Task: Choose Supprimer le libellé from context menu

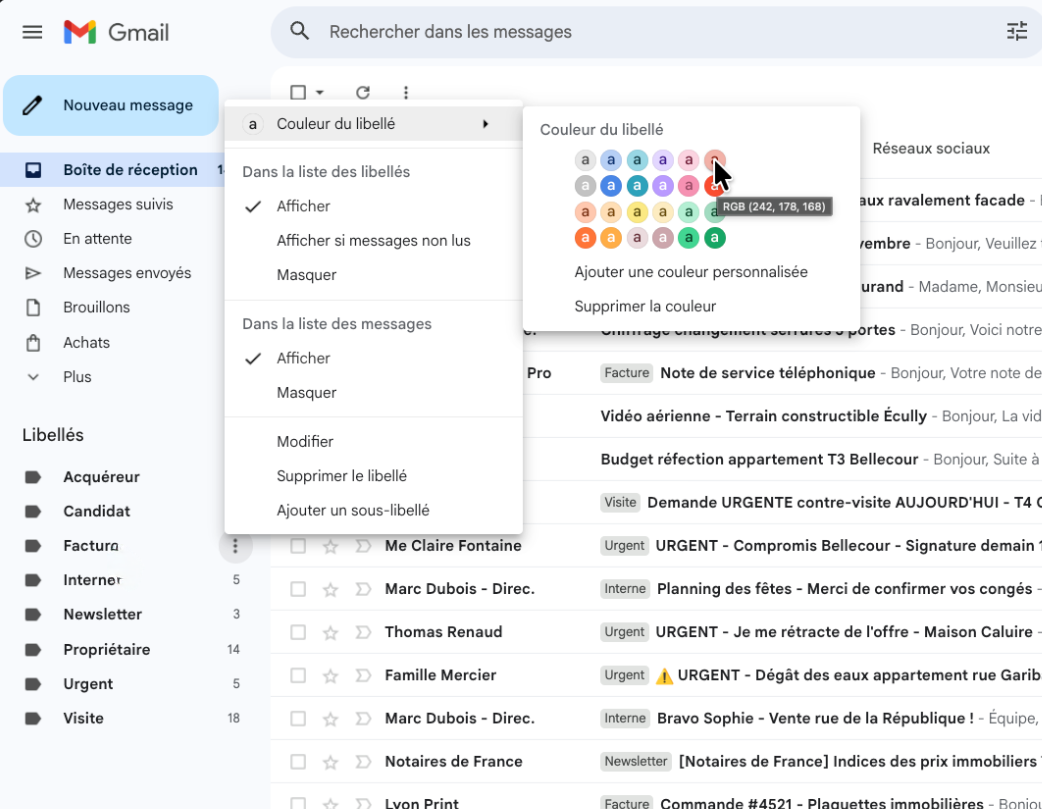Action: 341,476
